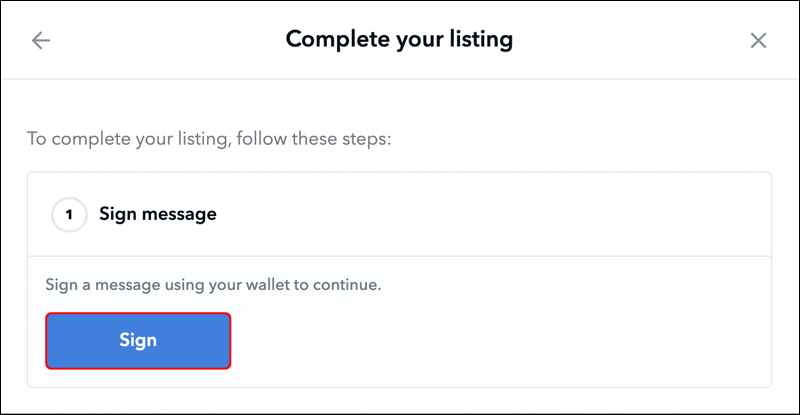Sign the message with your wallet
This screenshot has width=800, height=415.
[x=138, y=340]
